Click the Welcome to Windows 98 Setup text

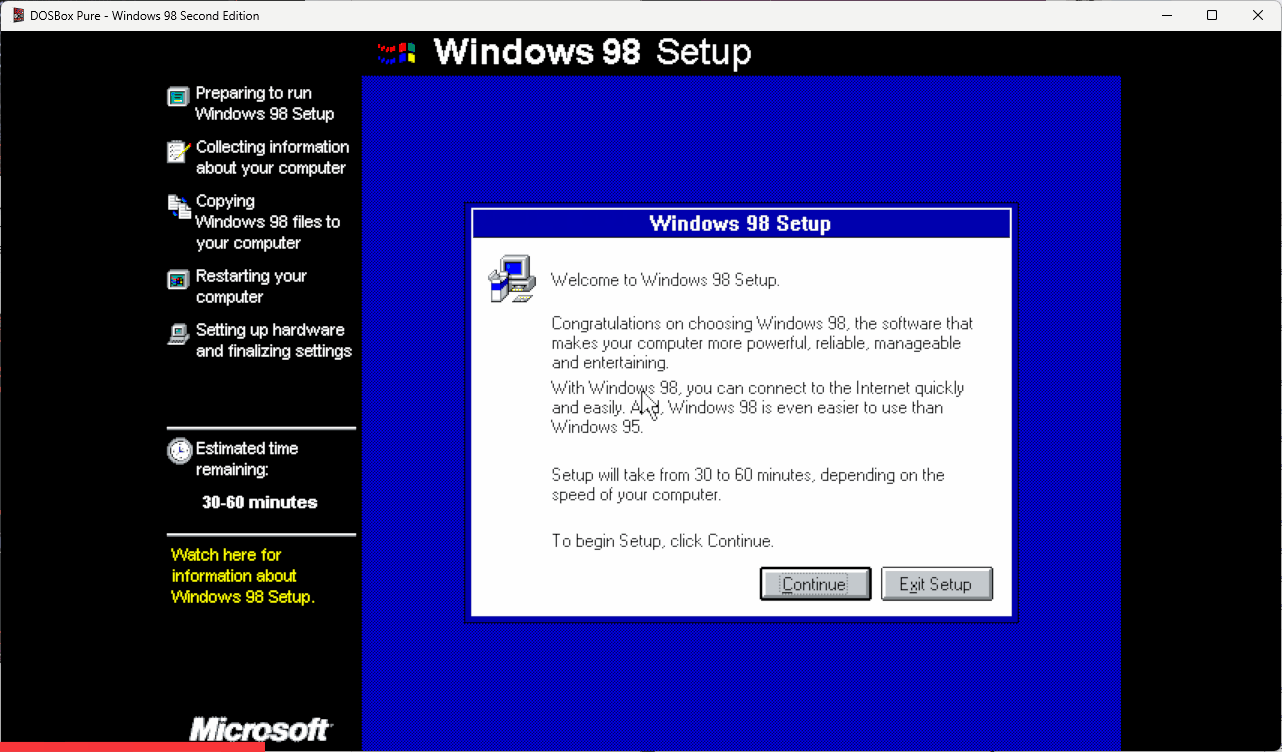click(x=665, y=280)
